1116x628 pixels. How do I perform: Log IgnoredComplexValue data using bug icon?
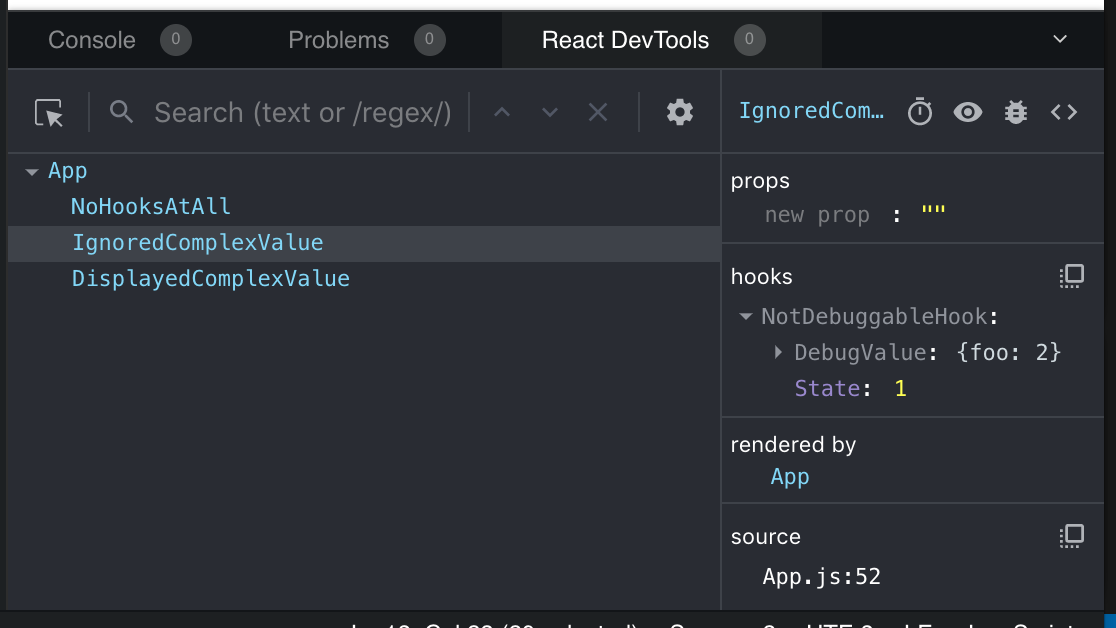point(1015,111)
